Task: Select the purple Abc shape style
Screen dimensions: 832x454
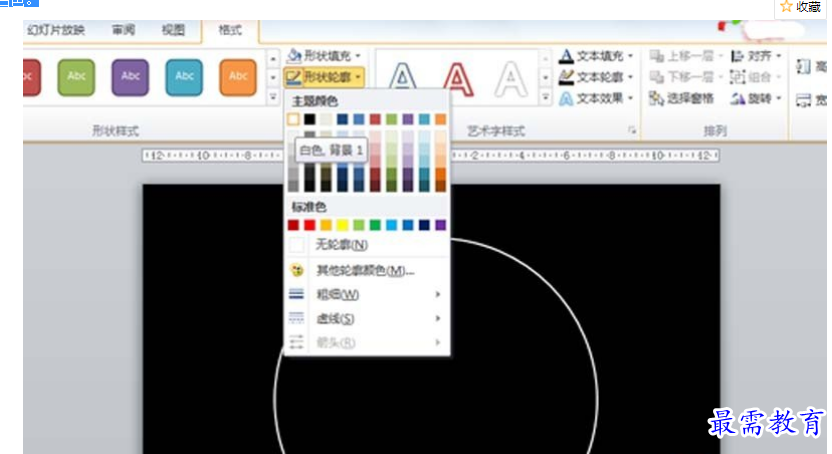Action: click(130, 77)
